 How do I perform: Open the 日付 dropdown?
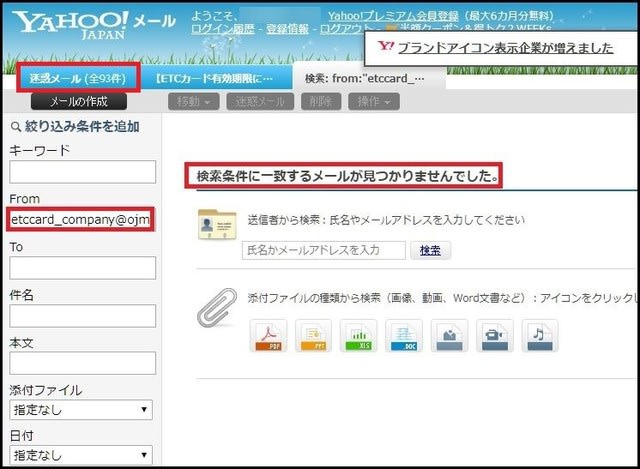click(x=81, y=455)
